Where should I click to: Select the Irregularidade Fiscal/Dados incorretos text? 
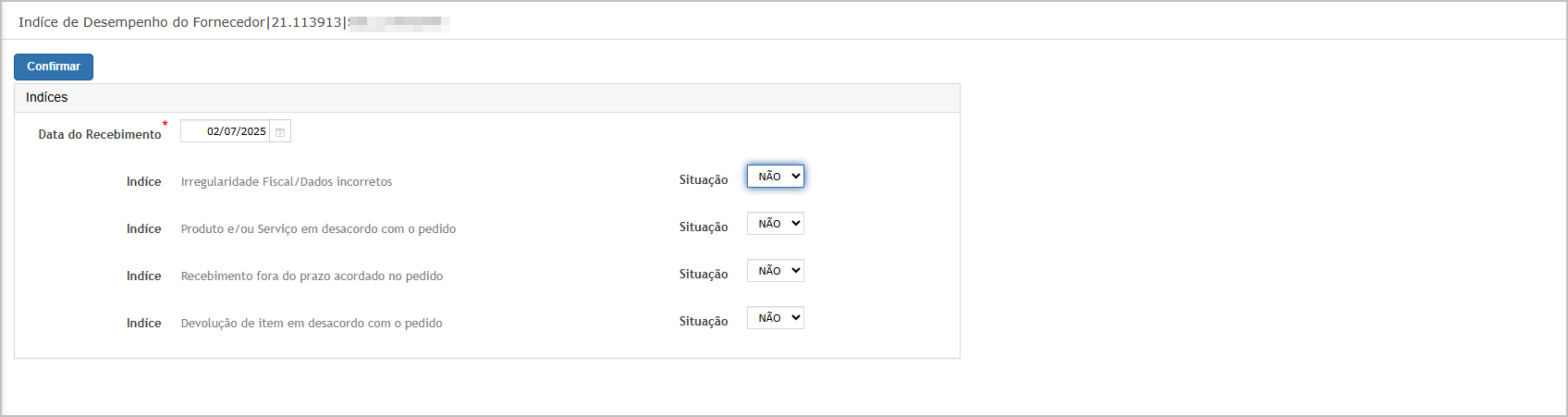pos(287,182)
